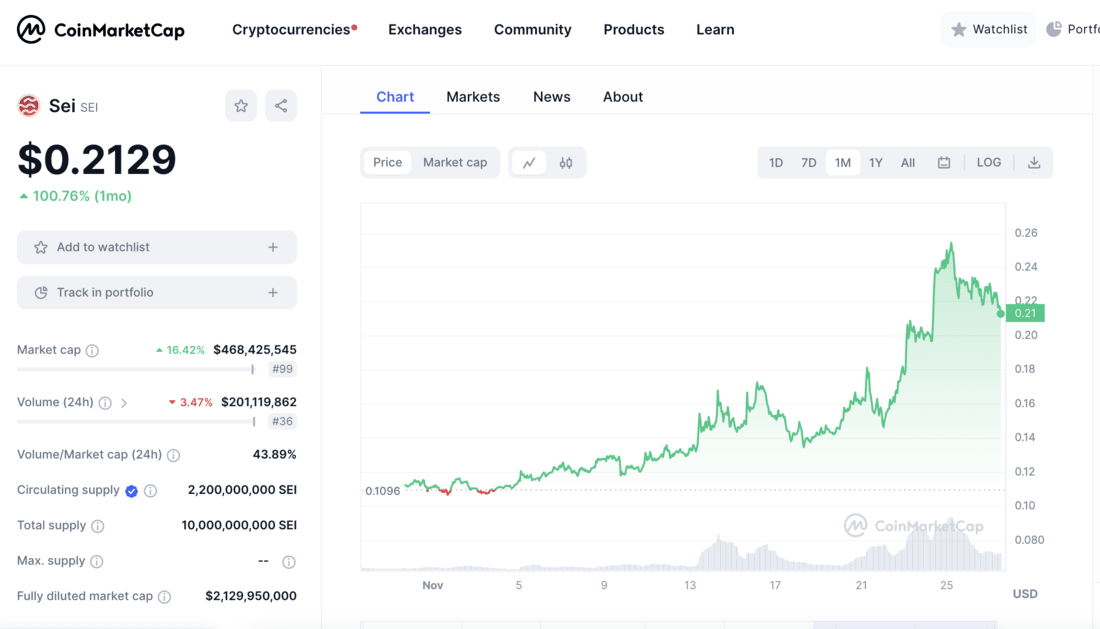Switch chart to candlestick view icon

pyautogui.click(x=567, y=162)
